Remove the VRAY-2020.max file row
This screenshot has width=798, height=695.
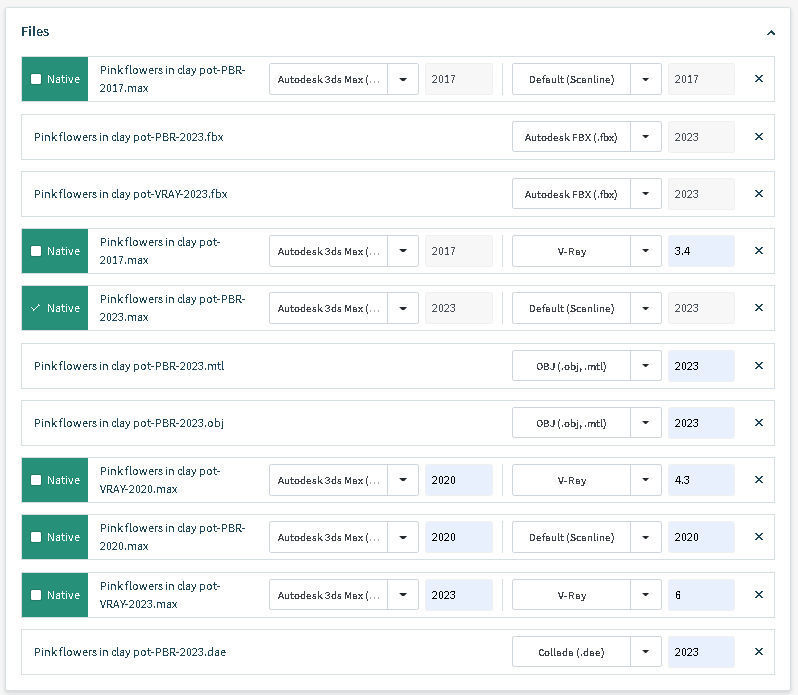[x=758, y=480]
